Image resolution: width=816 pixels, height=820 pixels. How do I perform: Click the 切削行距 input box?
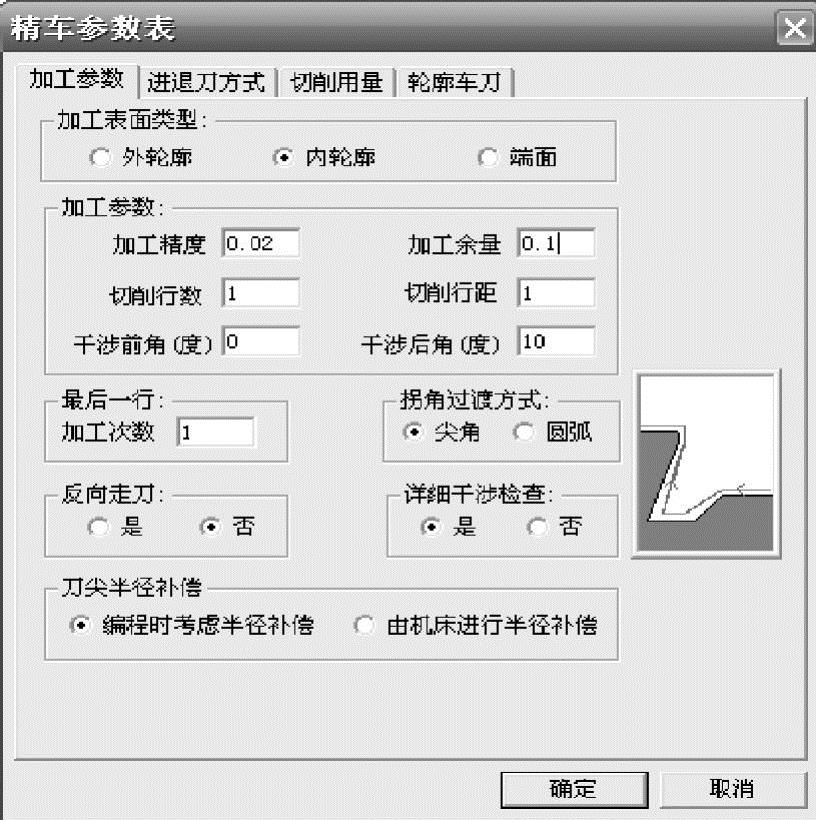(556, 293)
